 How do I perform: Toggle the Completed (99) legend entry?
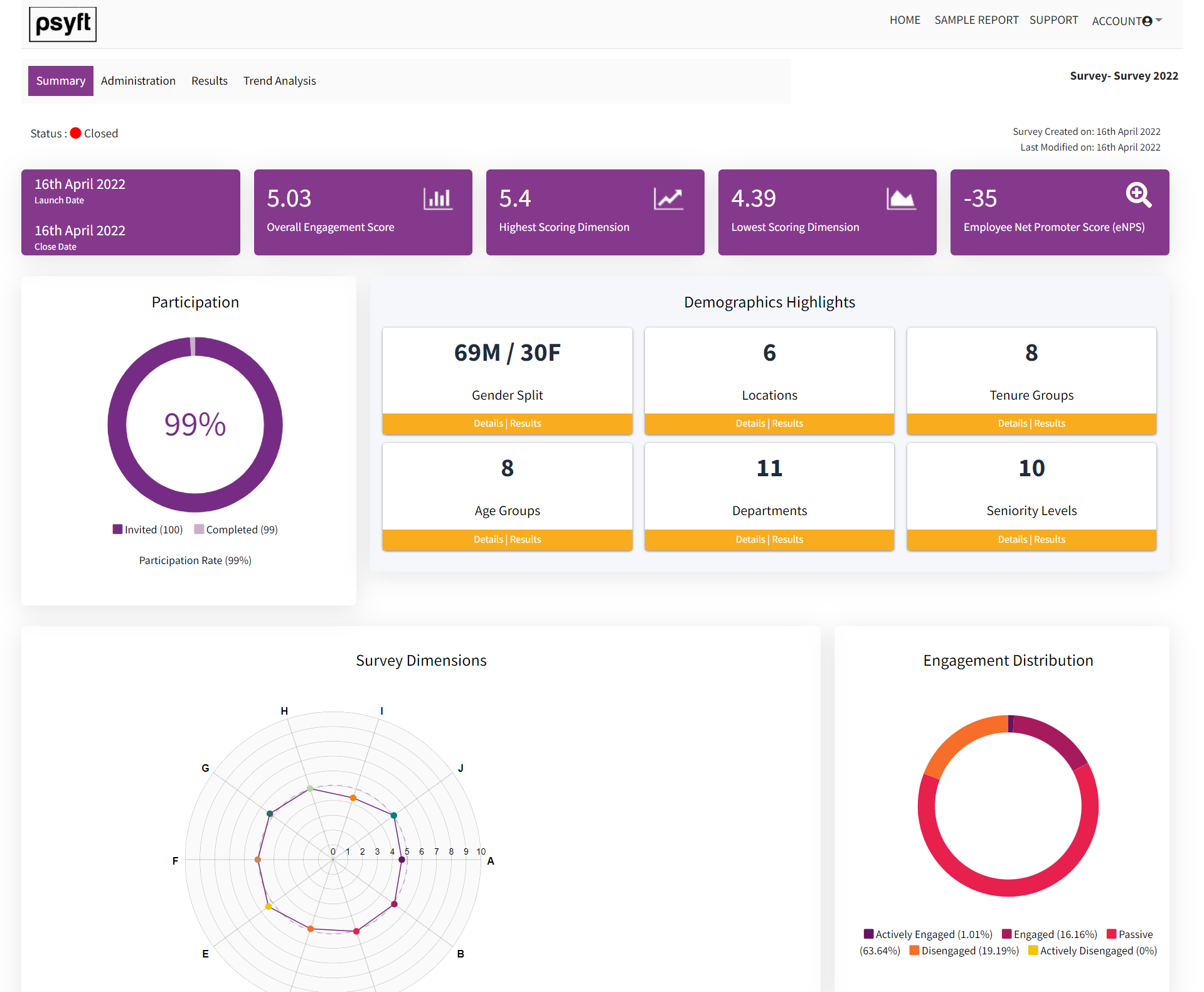[x=236, y=530]
